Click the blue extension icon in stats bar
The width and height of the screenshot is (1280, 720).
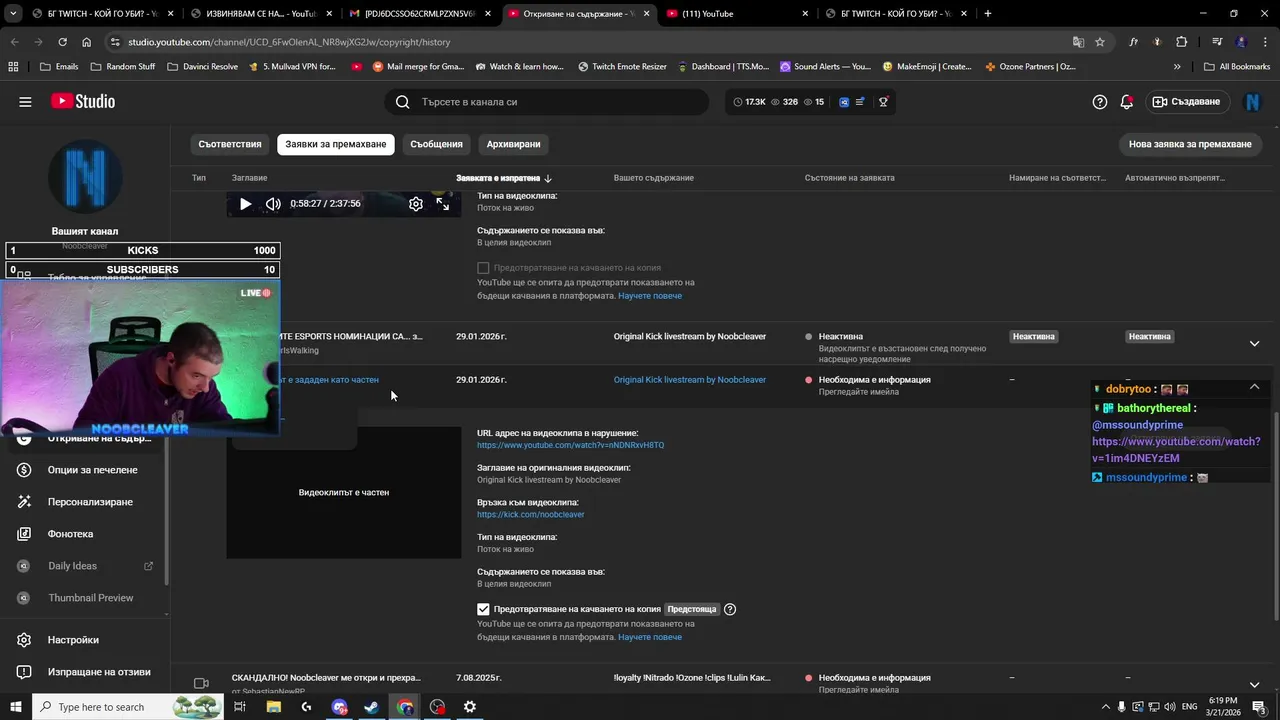[844, 102]
